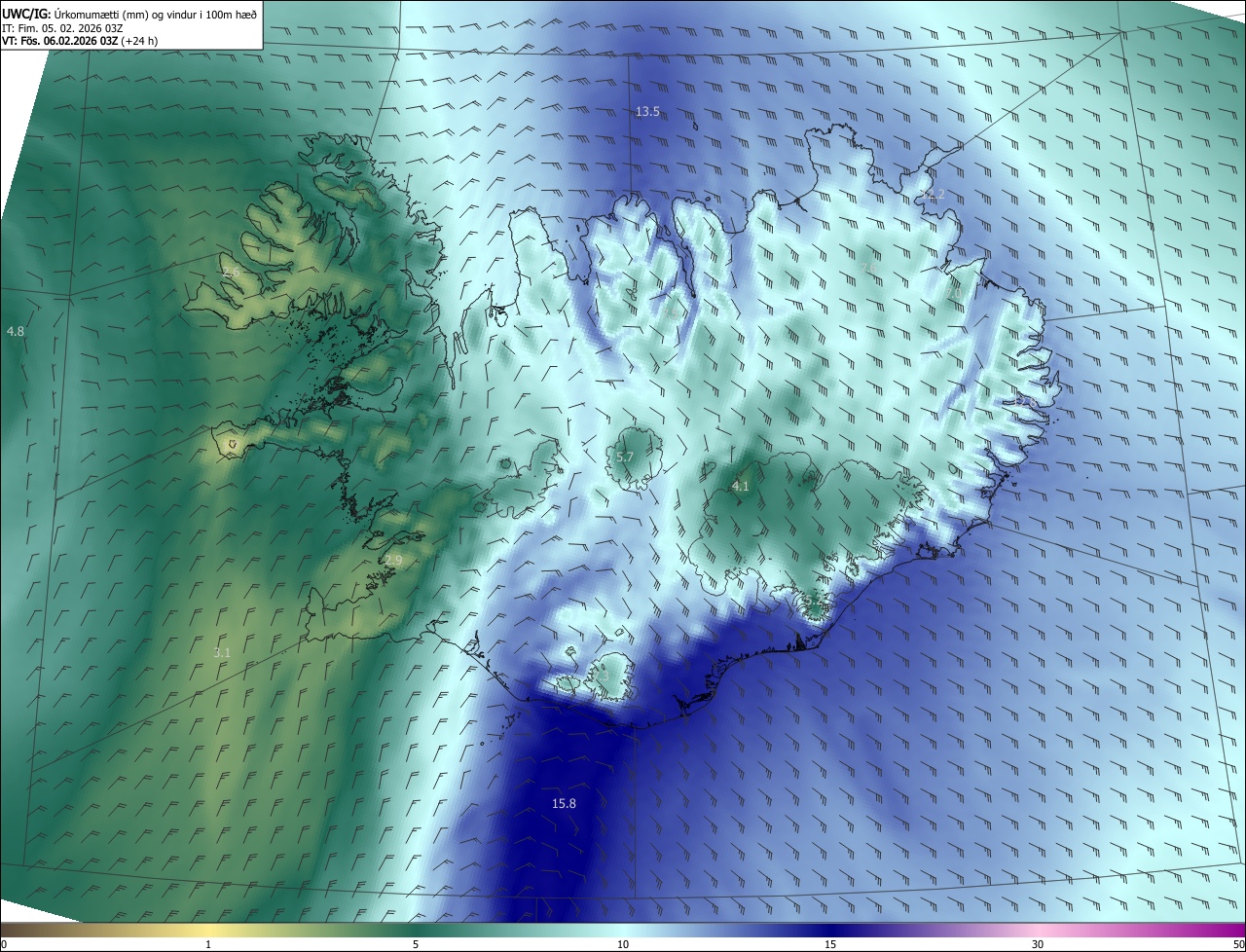This screenshot has height=952, width=1246.
Task: Click the 5.7 value on Hofsjökull glacier
Action: click(x=625, y=457)
